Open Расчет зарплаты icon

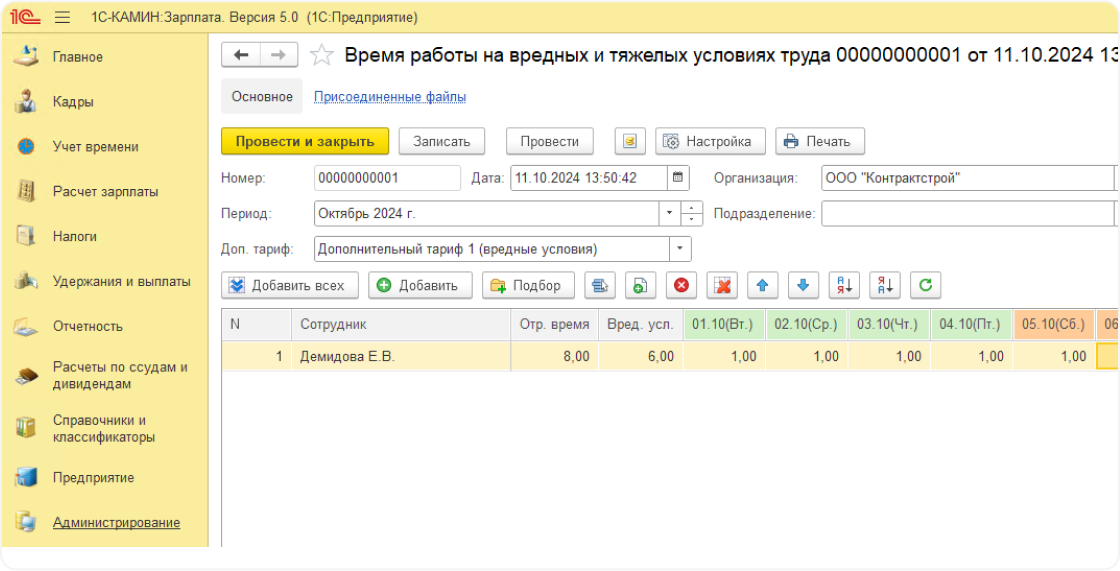tap(26, 192)
